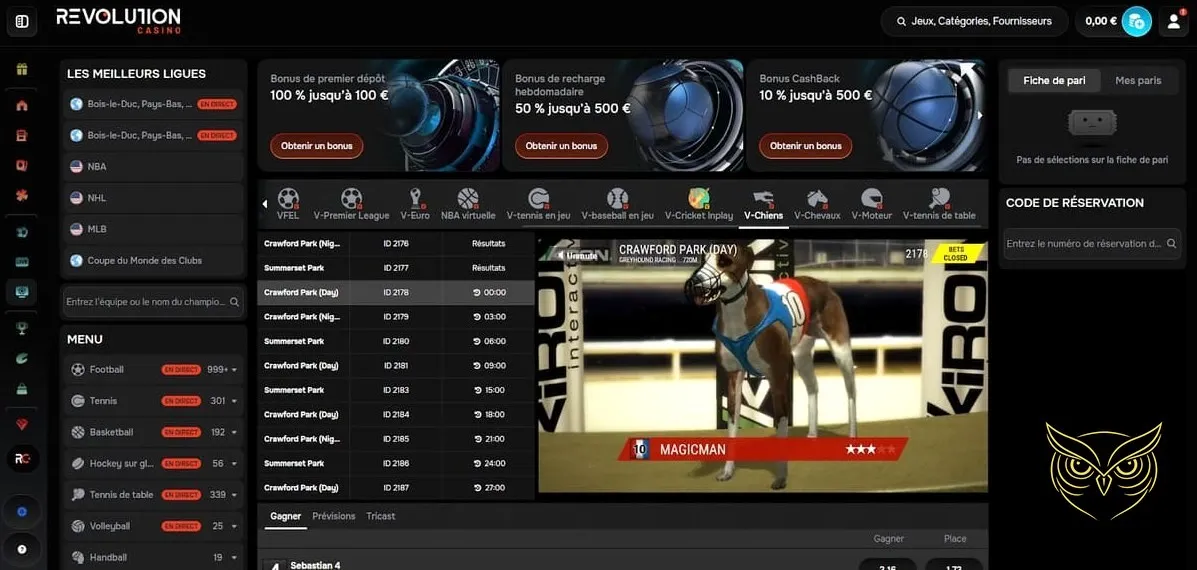Open the shopping bag icon in sidebar
Image resolution: width=1197 pixels, height=570 pixels.
coord(22,389)
